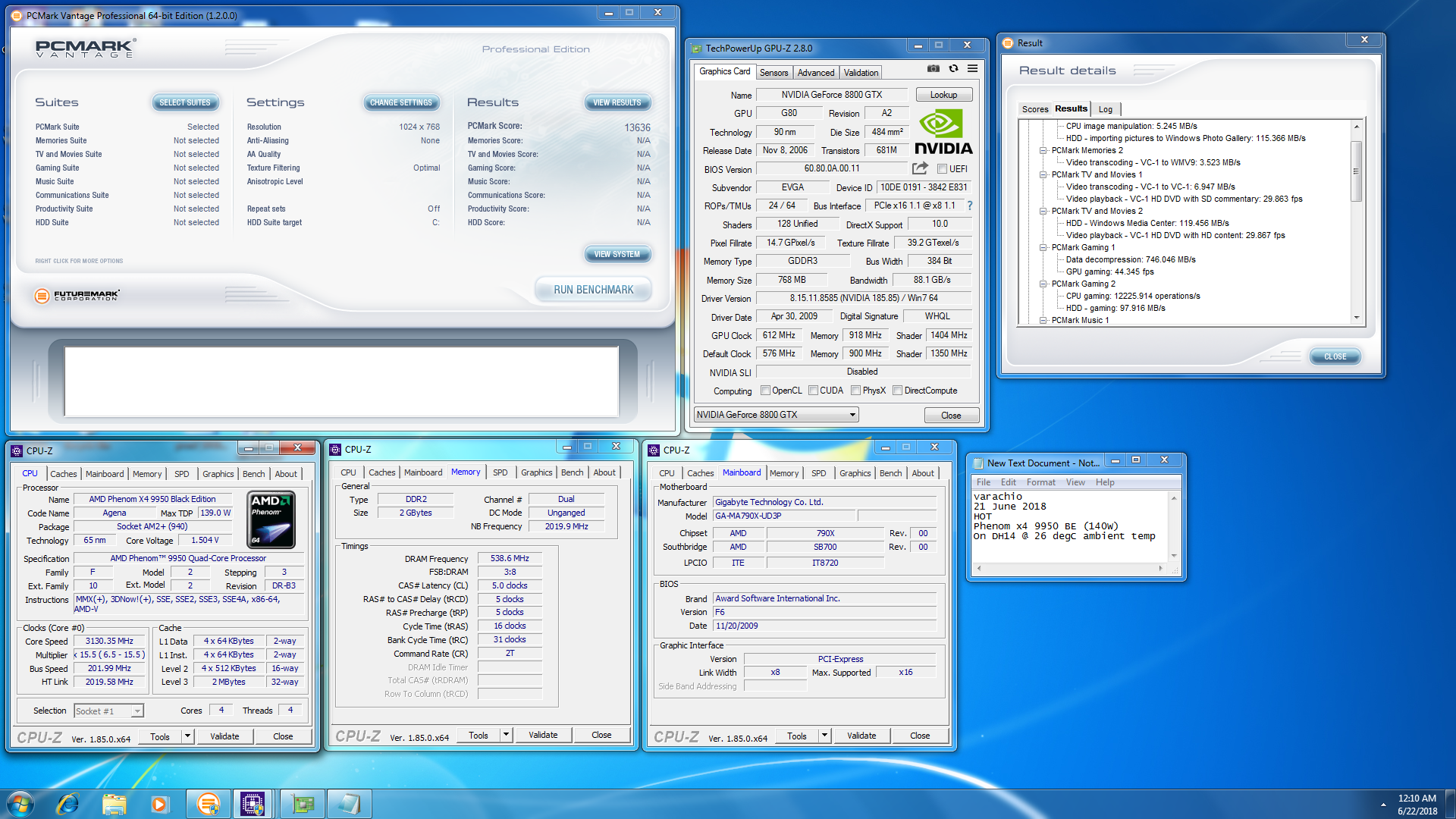Open Windows Media Player from taskbar
This screenshot has height=819, width=1456.
tap(159, 804)
